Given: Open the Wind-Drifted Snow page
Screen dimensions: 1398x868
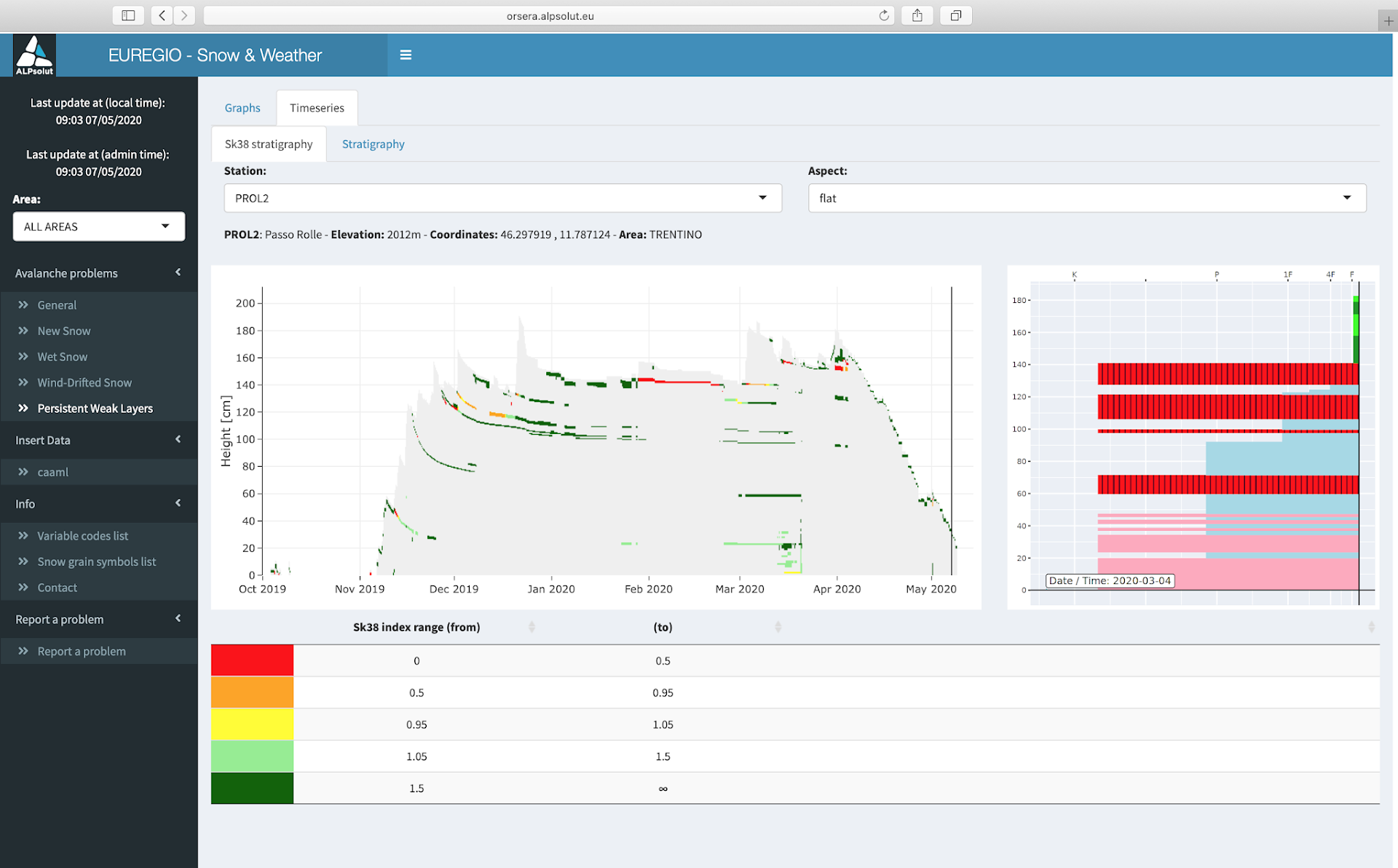Looking at the screenshot, I should [84, 382].
